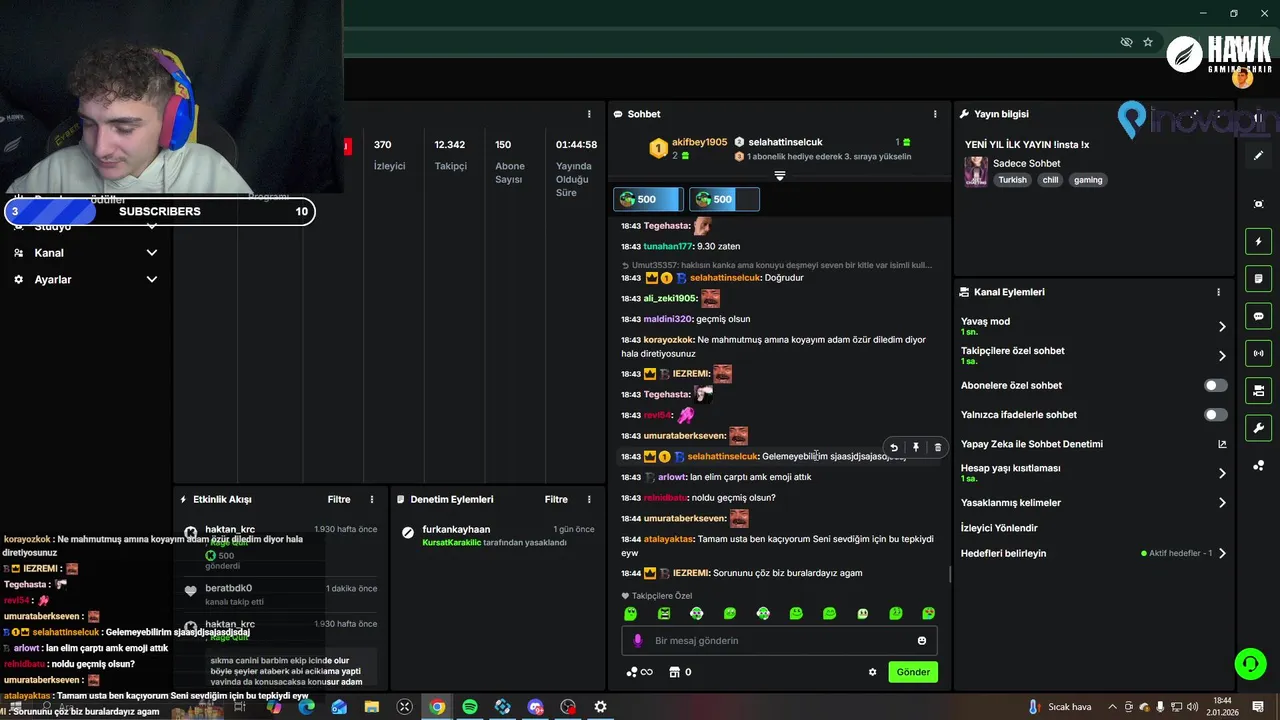Open Yapay Zeka ile Sohbet Denetimi external link
This screenshot has height=720, width=1280.
coord(1222,444)
